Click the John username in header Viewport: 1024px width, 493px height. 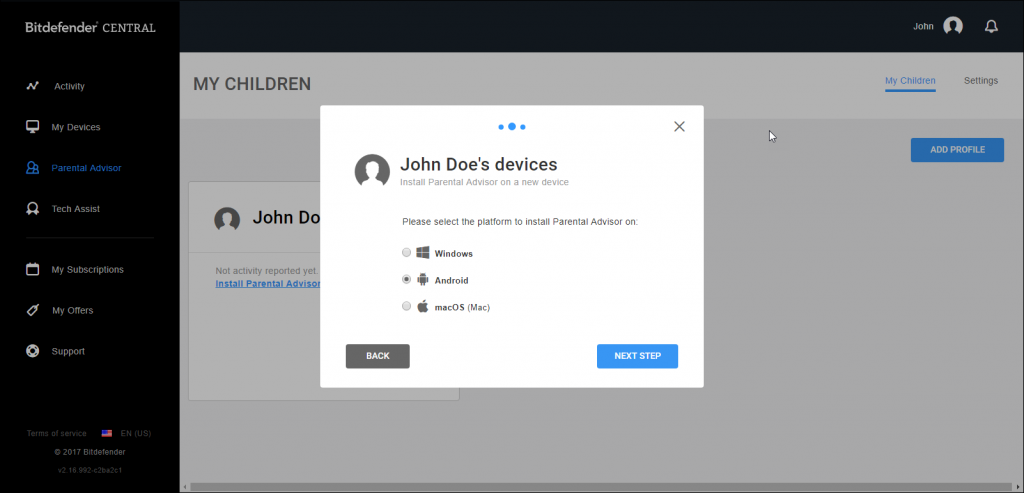click(923, 27)
